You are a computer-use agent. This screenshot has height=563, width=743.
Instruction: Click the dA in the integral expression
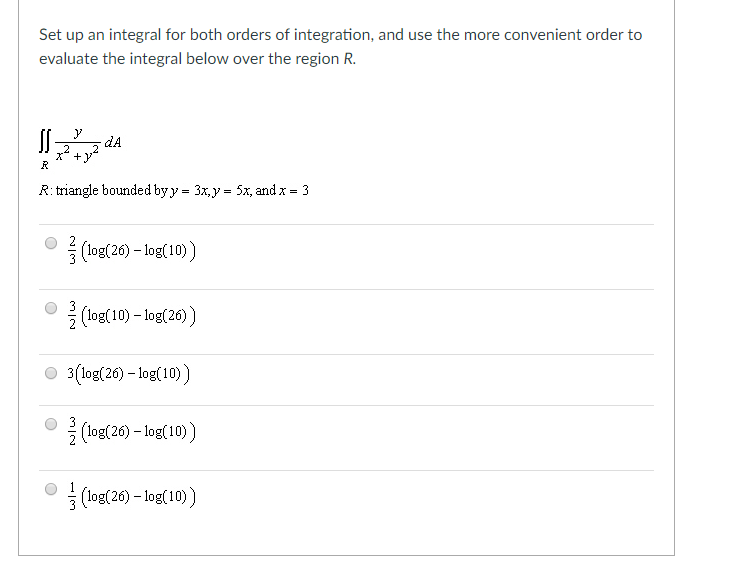[113, 142]
